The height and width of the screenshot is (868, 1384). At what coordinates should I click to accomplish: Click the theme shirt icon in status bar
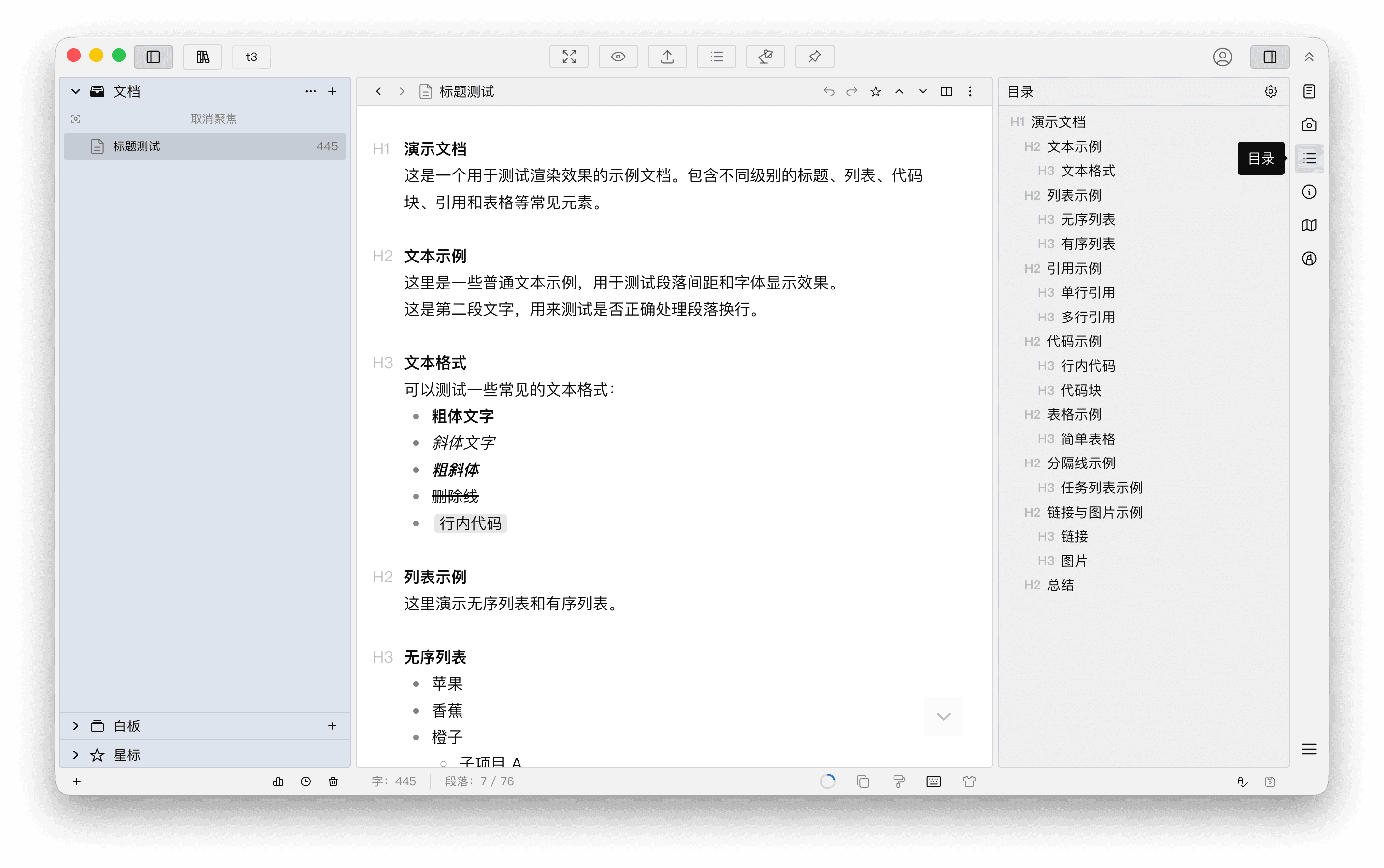click(x=969, y=781)
